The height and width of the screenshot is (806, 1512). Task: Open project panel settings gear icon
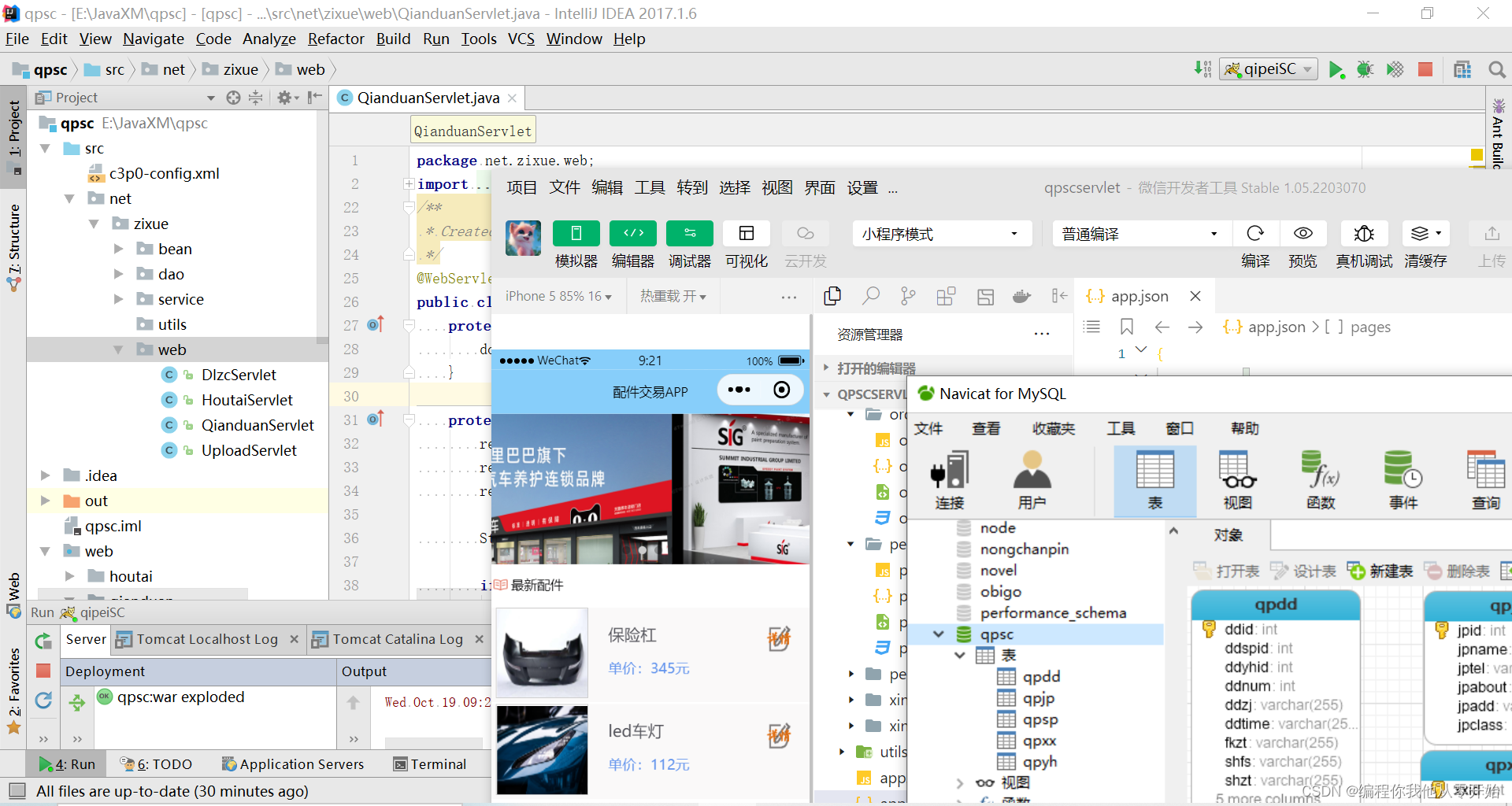284,98
